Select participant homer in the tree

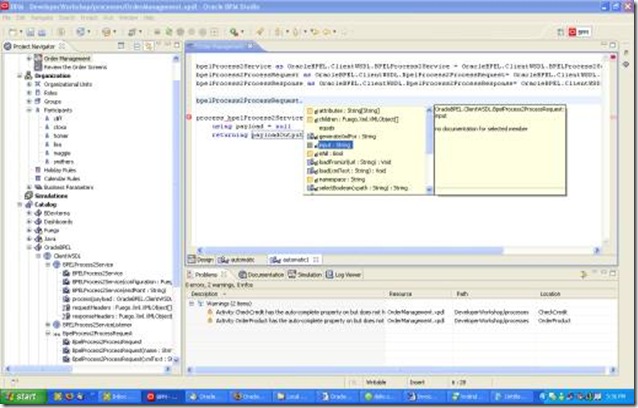[x=61, y=136]
